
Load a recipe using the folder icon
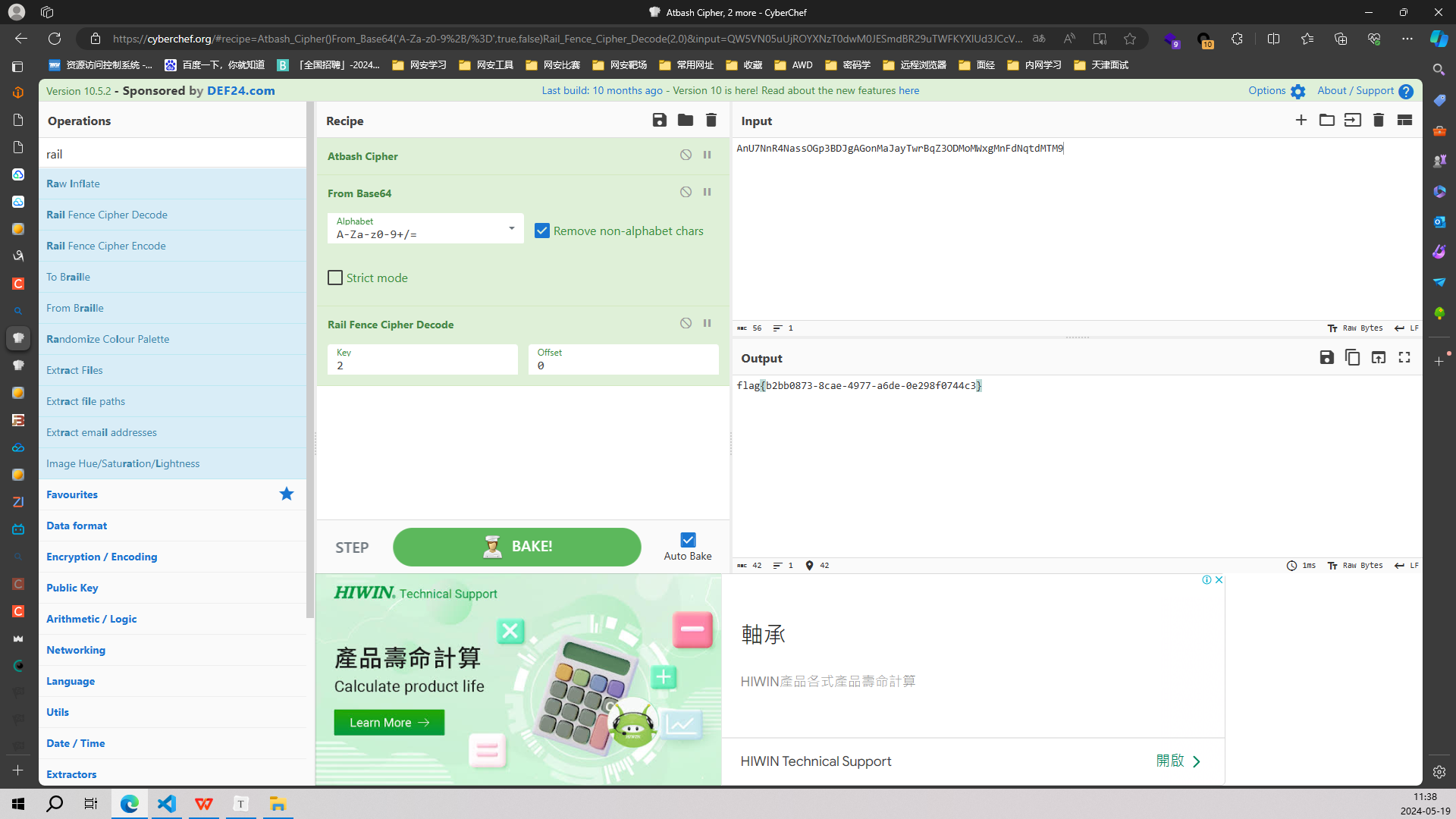(685, 120)
